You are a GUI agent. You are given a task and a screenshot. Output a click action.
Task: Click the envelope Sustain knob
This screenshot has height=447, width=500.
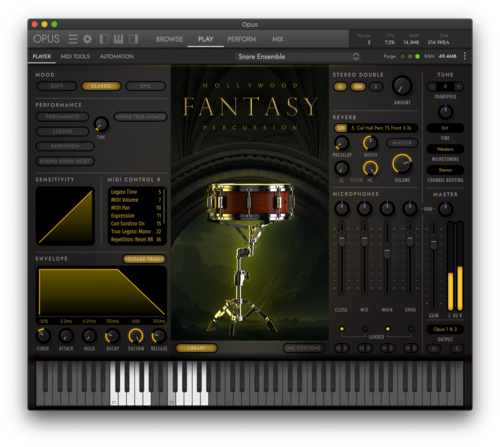(136, 336)
